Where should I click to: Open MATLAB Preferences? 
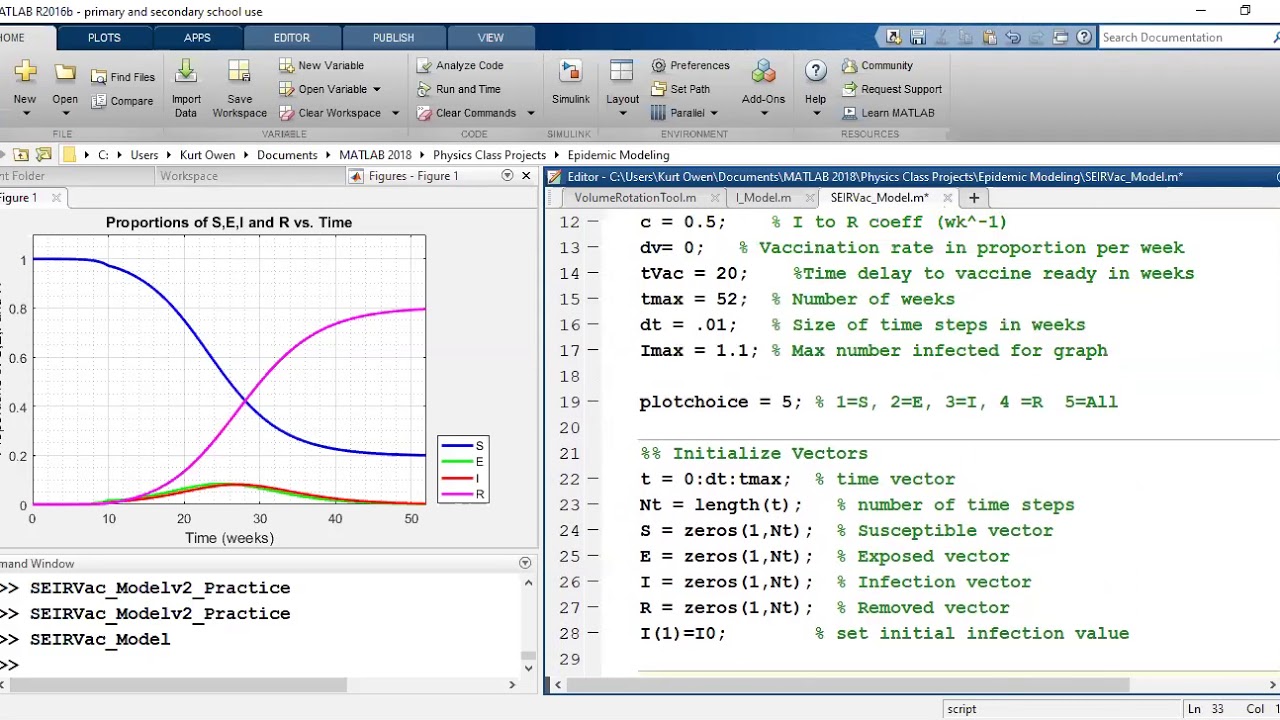690,65
